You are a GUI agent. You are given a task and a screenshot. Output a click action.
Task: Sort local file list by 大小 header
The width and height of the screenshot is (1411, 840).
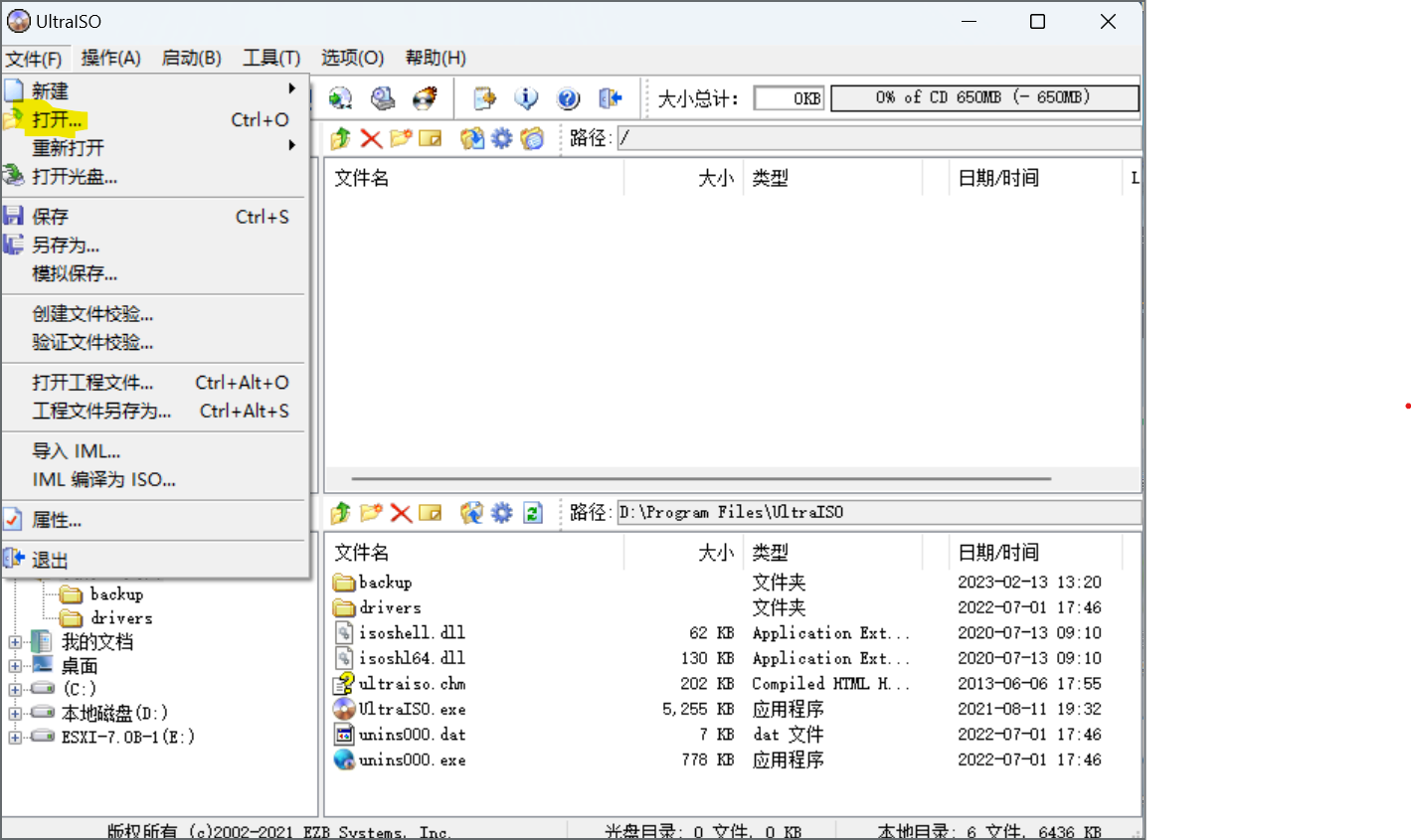tap(683, 552)
